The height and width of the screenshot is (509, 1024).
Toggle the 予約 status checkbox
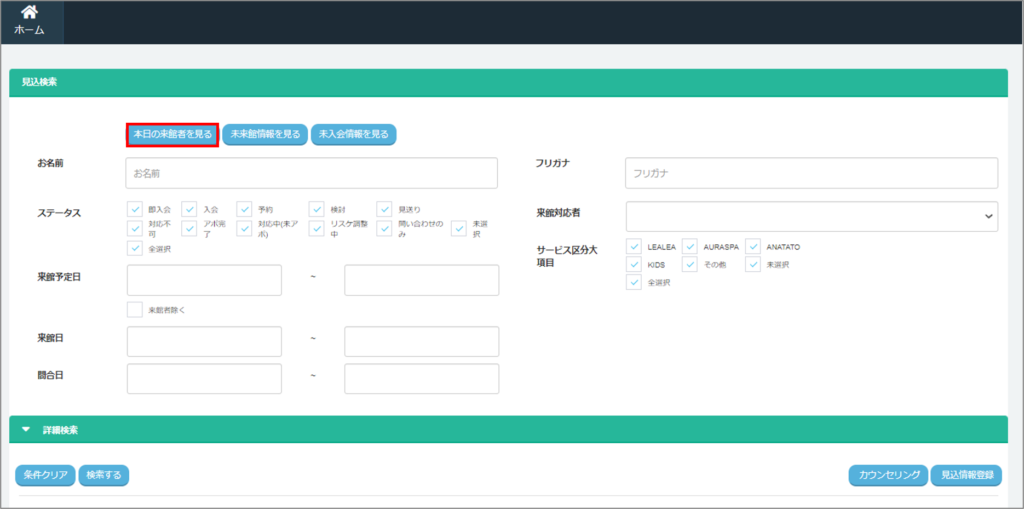[245, 209]
